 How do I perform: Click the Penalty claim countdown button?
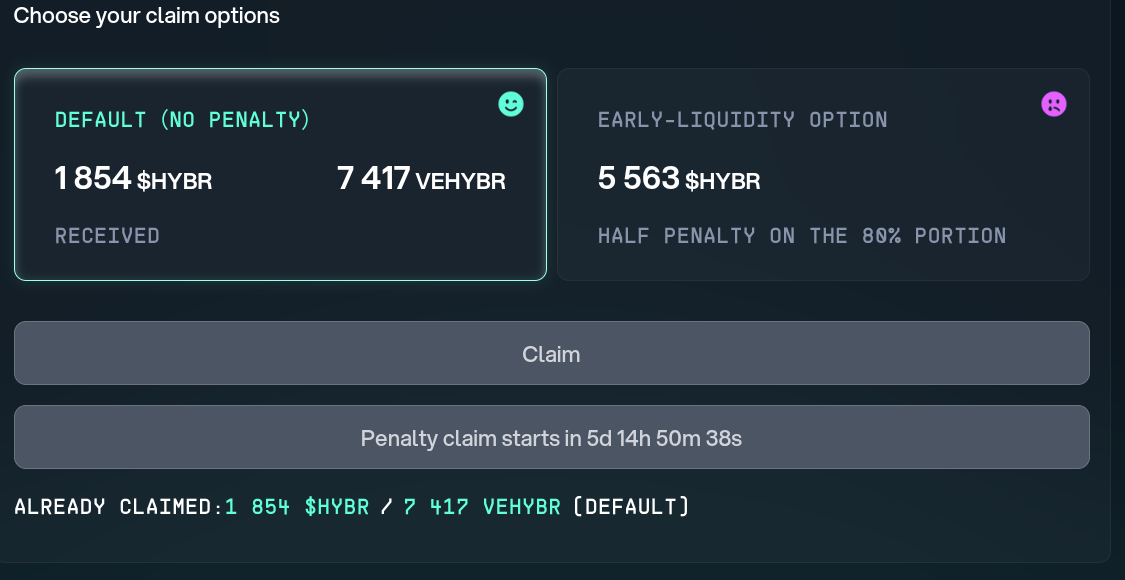(x=551, y=437)
